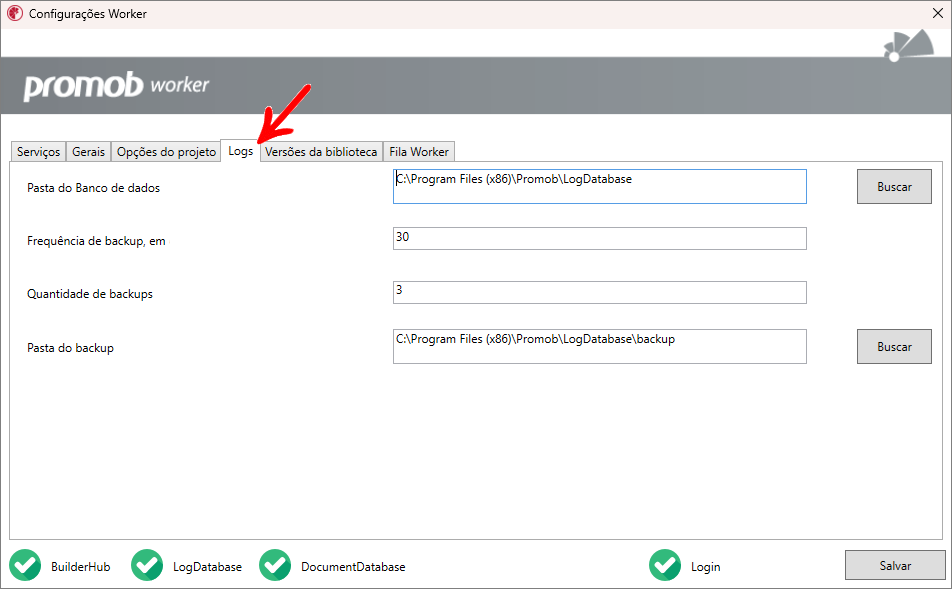
Task: Click the Login green check status icon
Action: [x=665, y=565]
